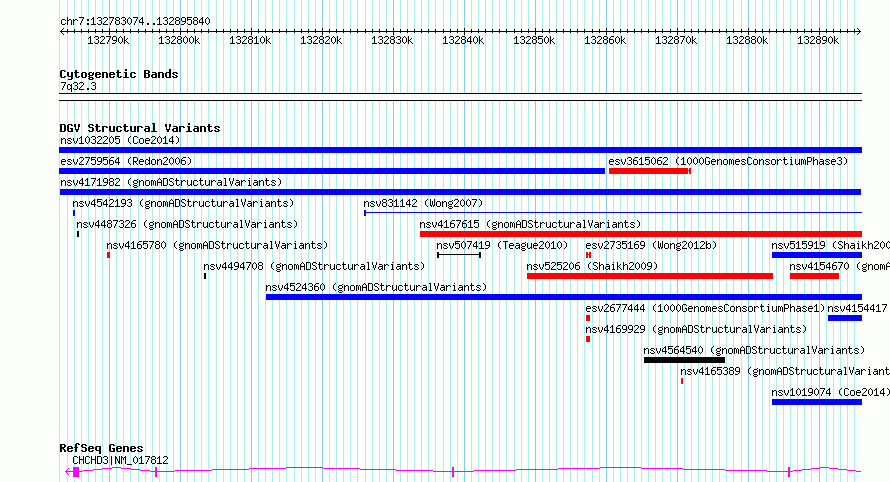This screenshot has height=482, width=890.
Task: Open nsv507419 (Teague2010) variant label
Action: click(x=502, y=245)
